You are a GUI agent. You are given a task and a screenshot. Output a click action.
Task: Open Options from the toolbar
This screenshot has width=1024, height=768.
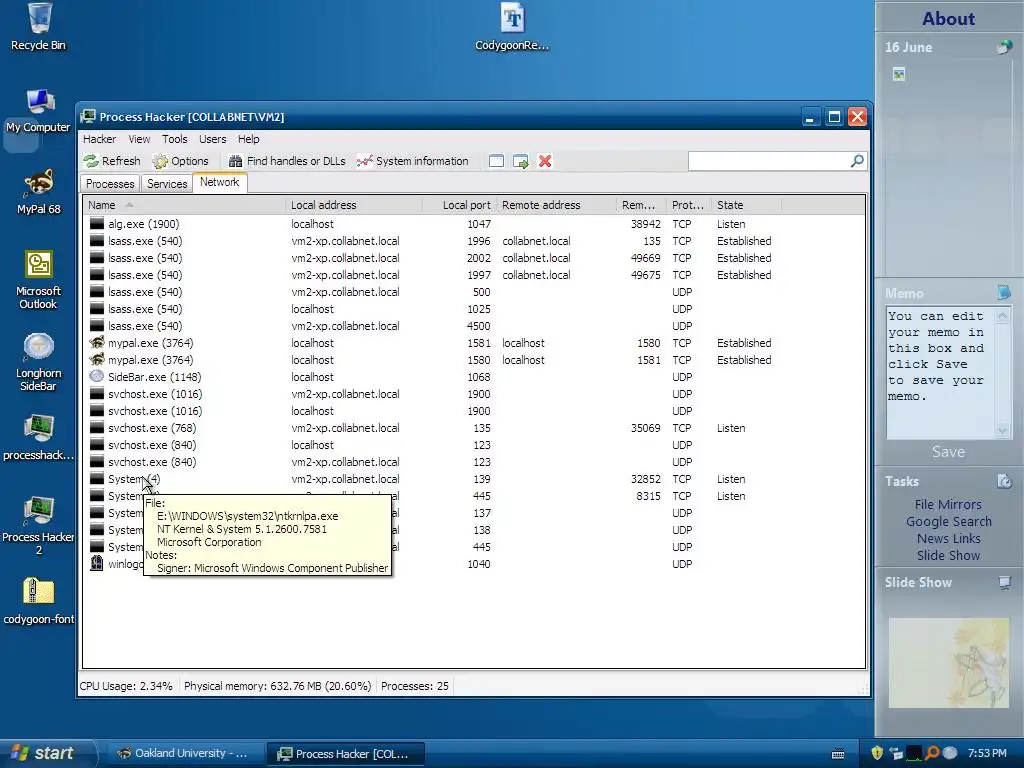[180, 161]
